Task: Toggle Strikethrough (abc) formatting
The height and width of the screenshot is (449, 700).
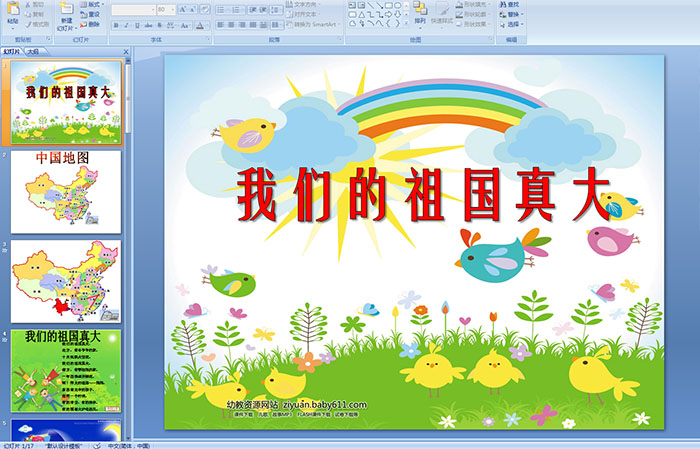Action: tap(149, 25)
